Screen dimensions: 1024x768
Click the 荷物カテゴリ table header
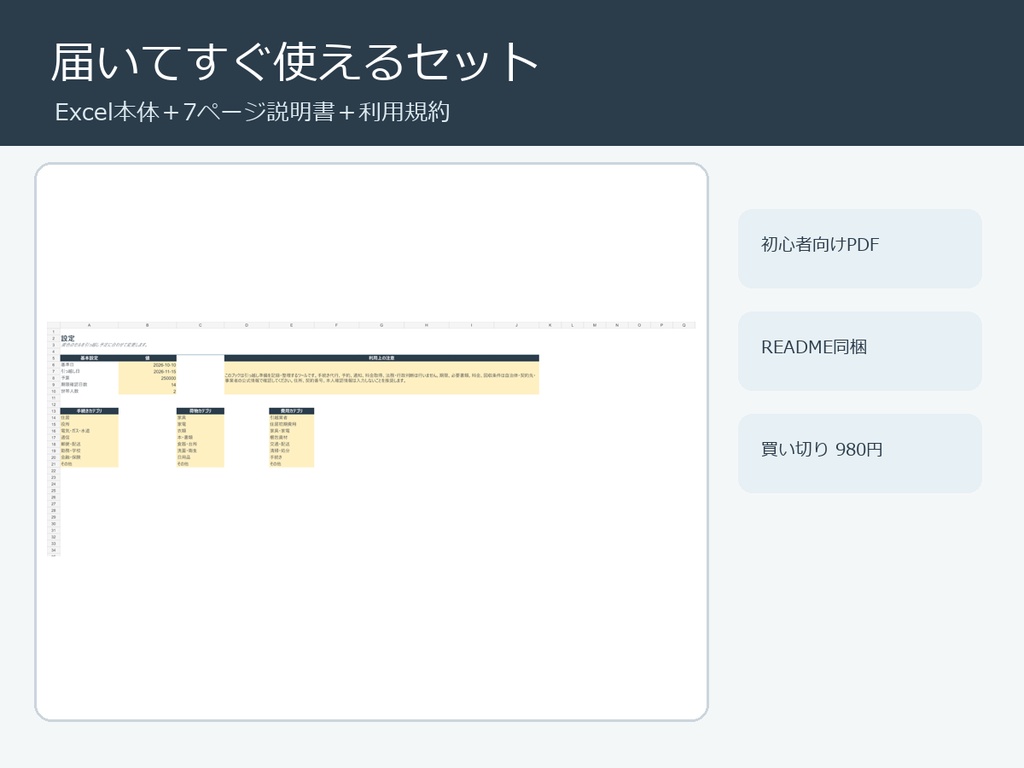coord(200,411)
